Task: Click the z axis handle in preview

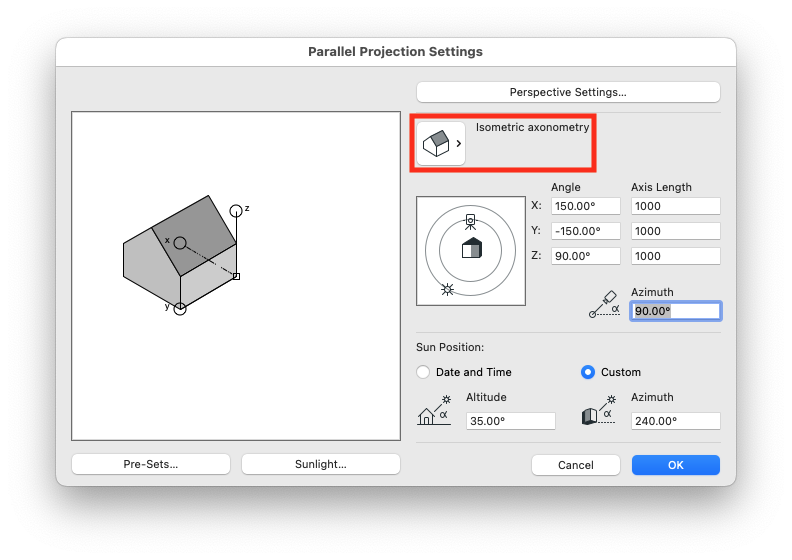Action: tap(236, 211)
